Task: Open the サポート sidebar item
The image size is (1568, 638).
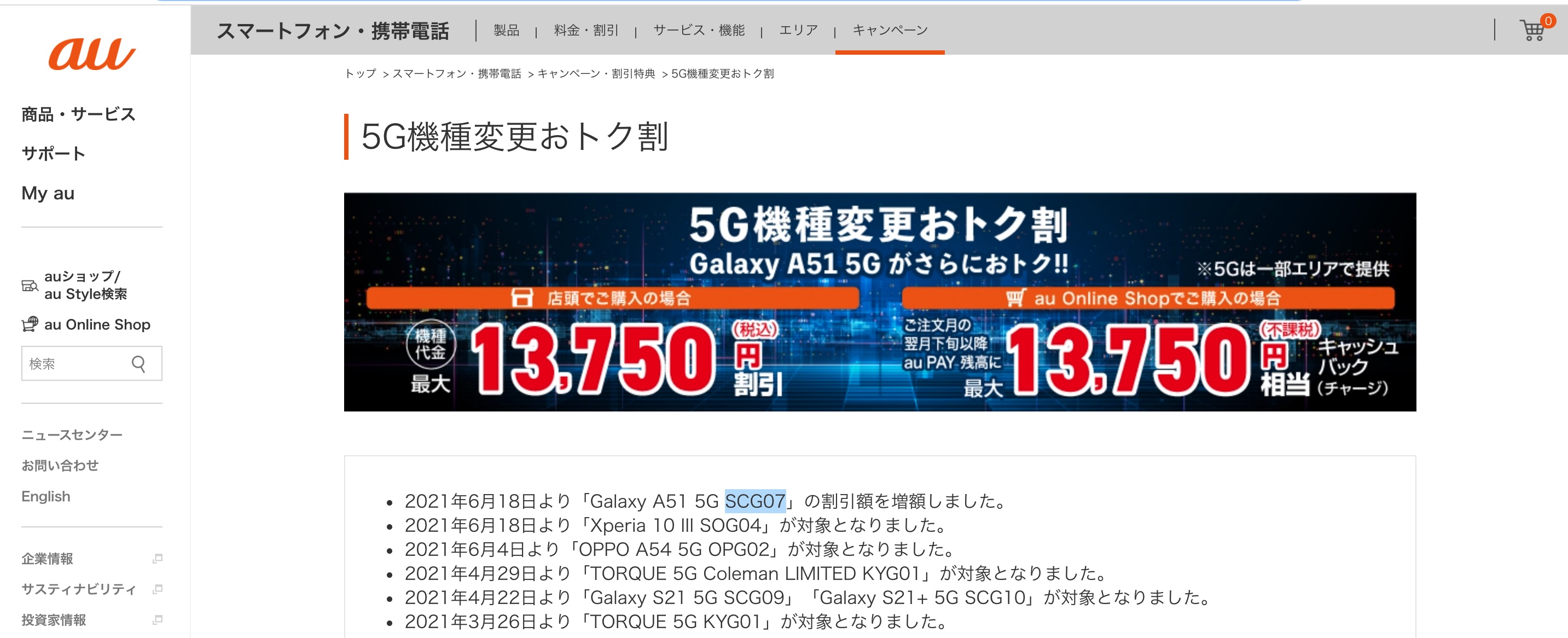Action: [53, 153]
